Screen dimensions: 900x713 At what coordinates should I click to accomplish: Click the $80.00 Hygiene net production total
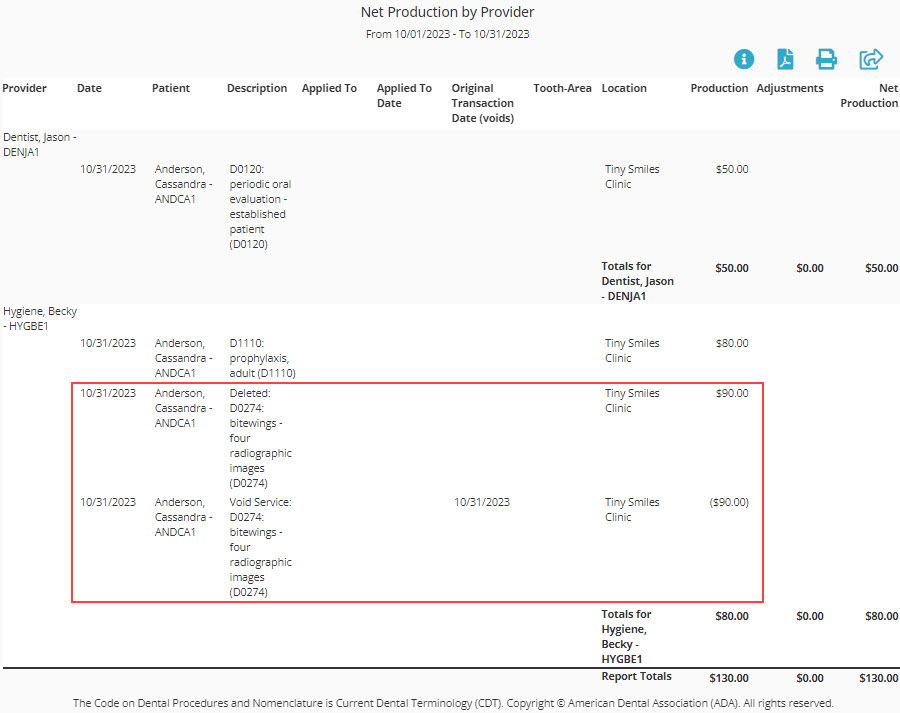pos(882,616)
